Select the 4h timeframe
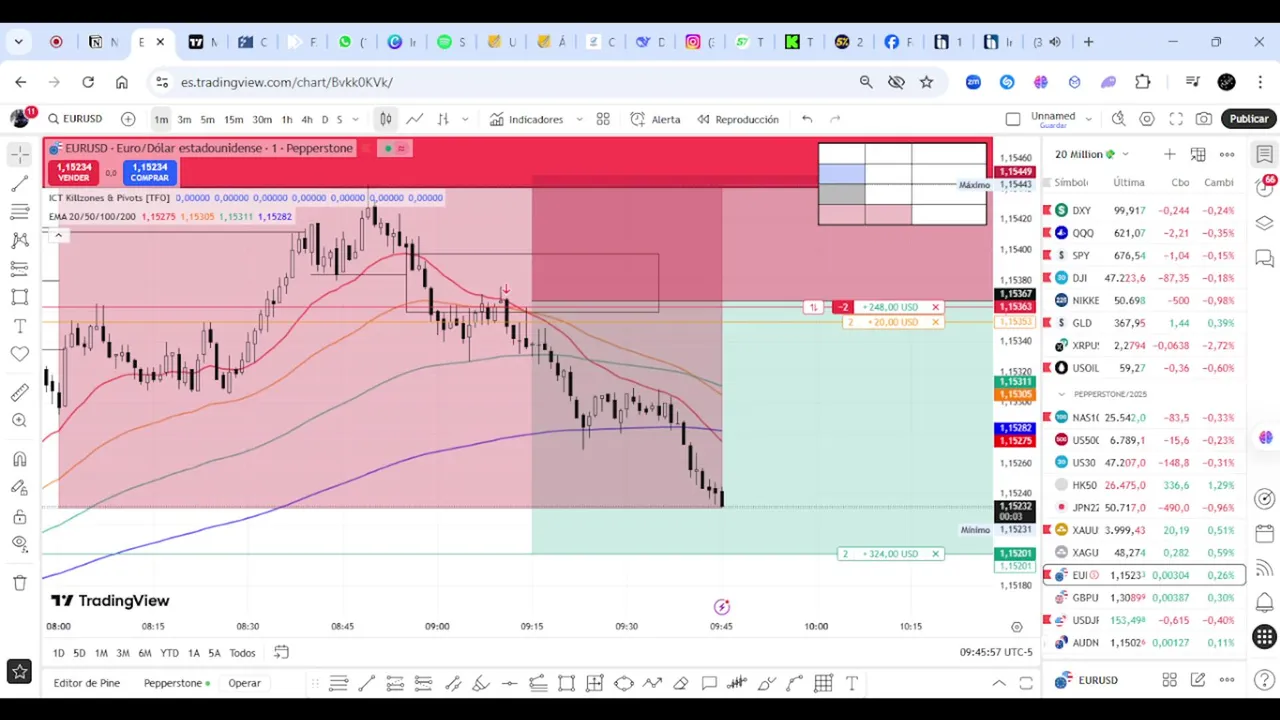1280x720 pixels. point(307,120)
